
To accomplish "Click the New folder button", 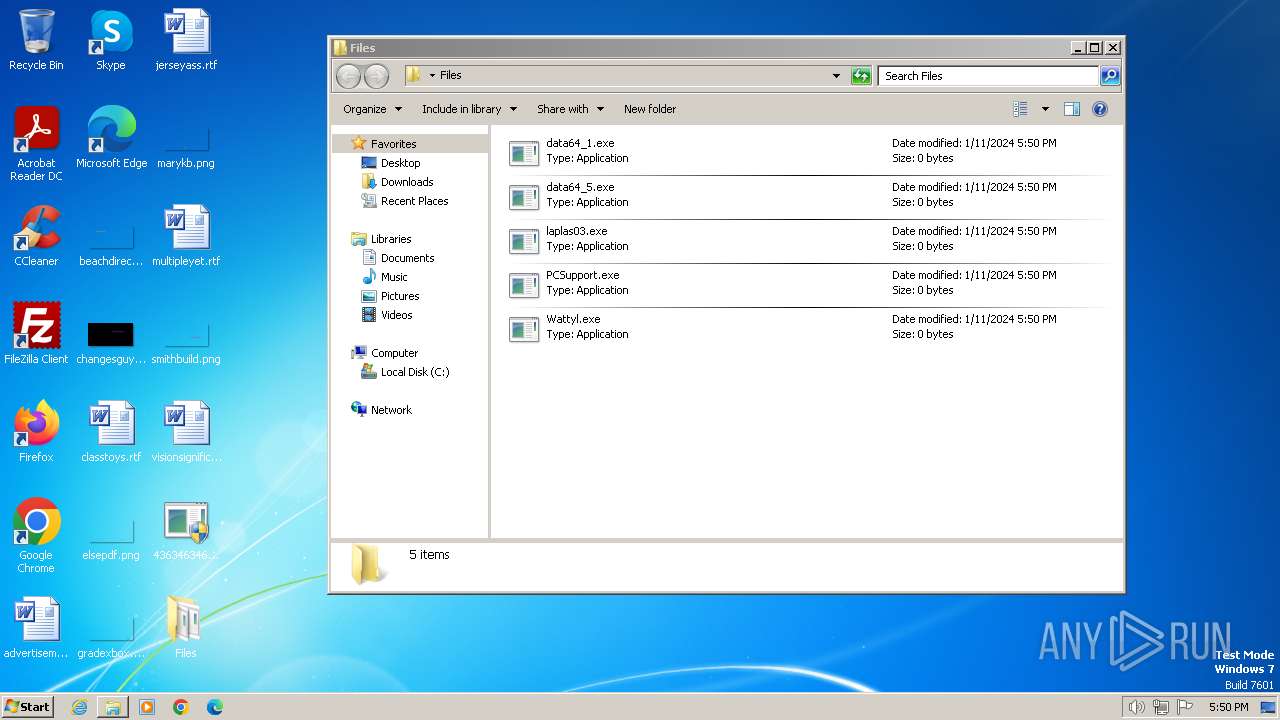I will [x=650, y=109].
